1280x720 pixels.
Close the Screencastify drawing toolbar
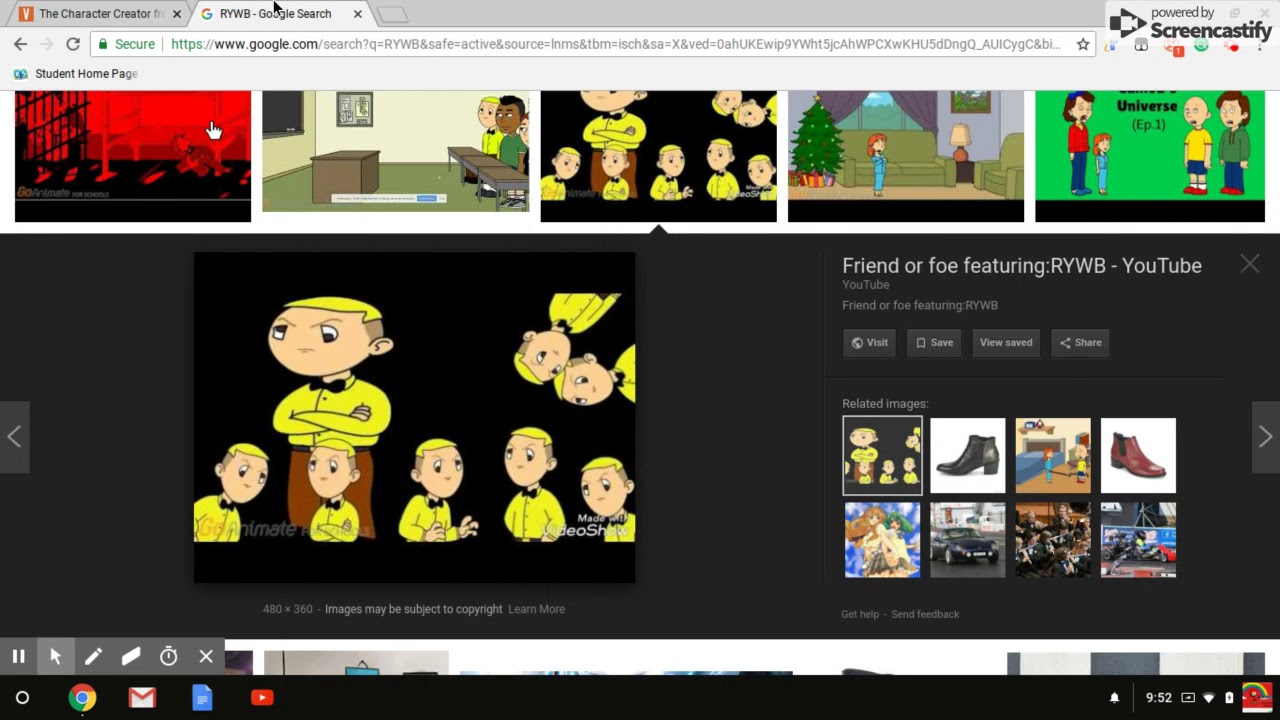click(x=206, y=657)
